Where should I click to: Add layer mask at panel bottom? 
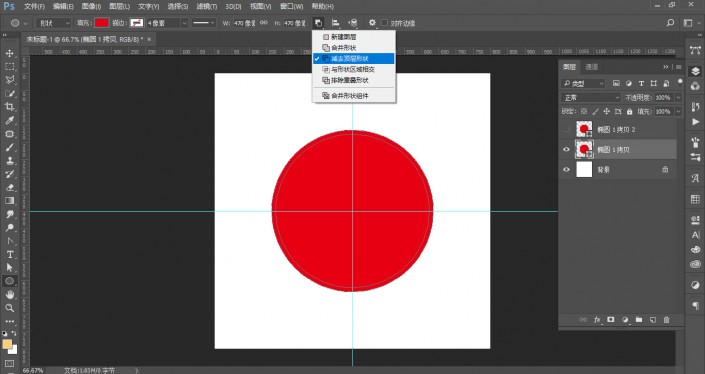coord(611,320)
